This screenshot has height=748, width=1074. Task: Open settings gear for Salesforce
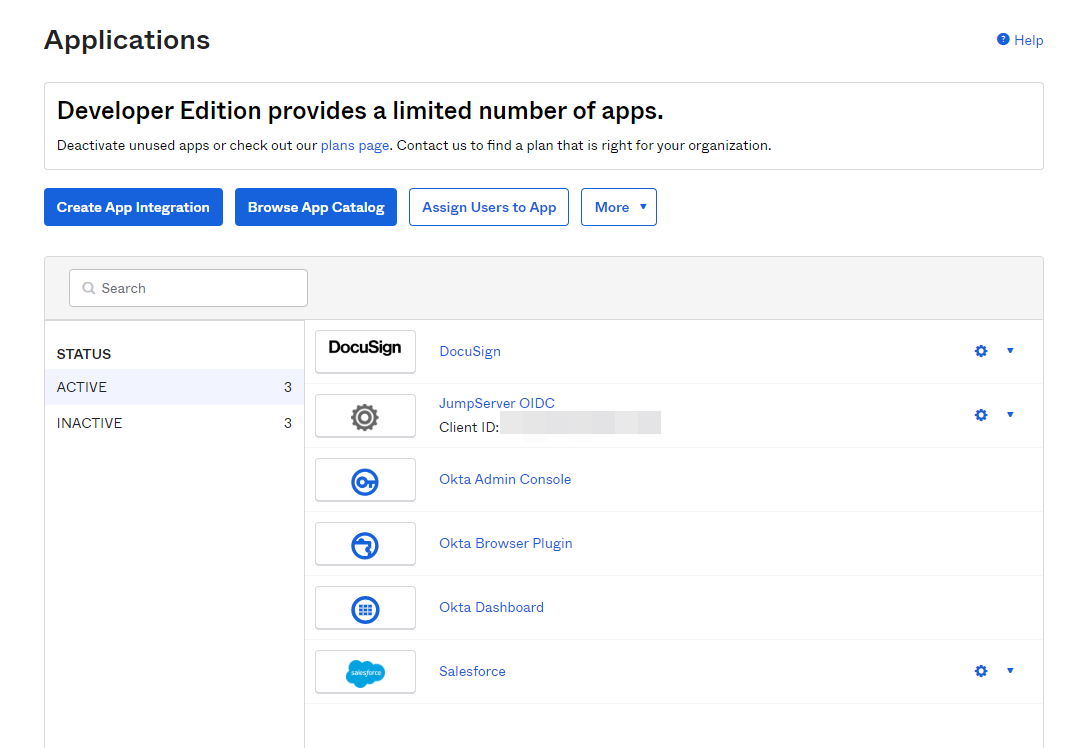click(x=981, y=671)
